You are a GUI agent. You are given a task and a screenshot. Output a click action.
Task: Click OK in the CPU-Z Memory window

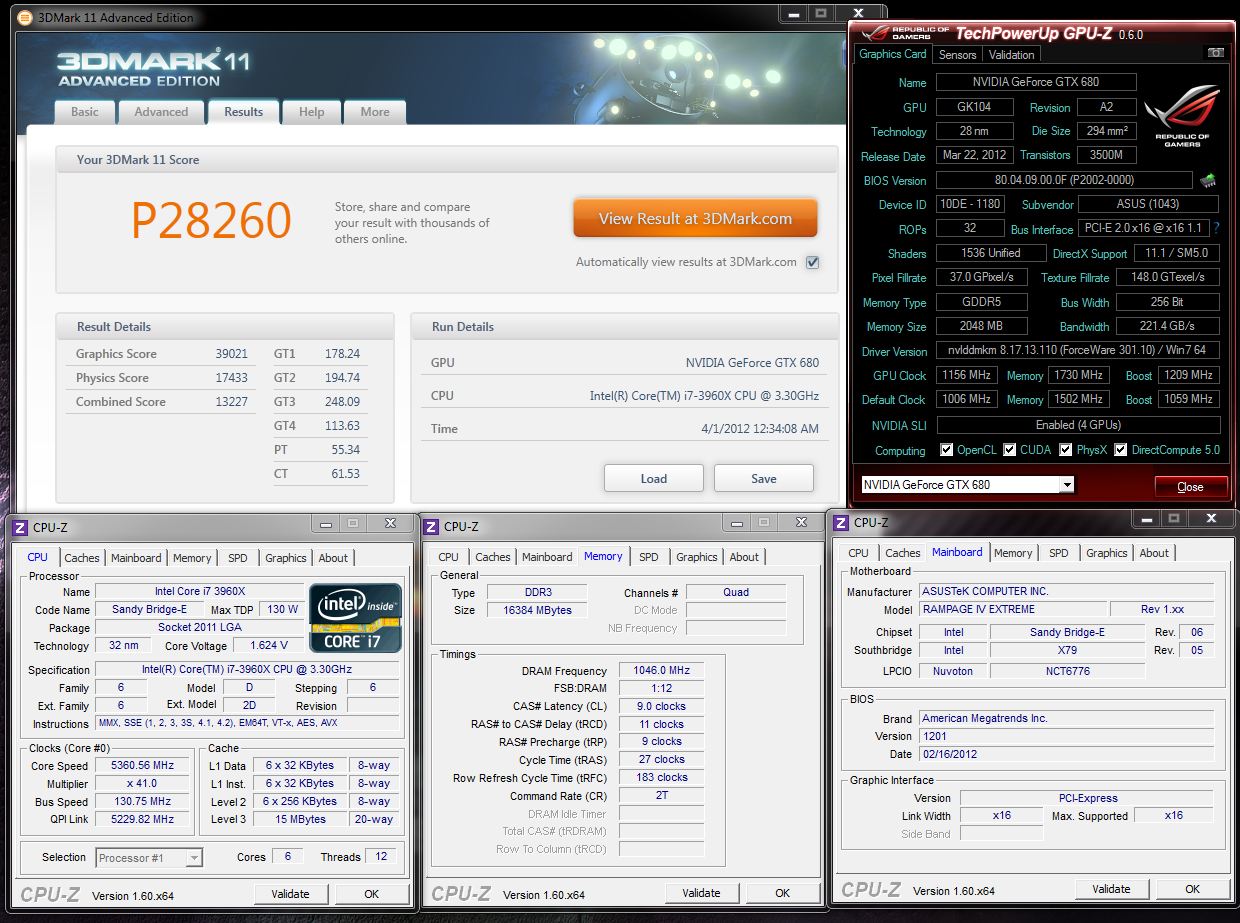click(782, 893)
